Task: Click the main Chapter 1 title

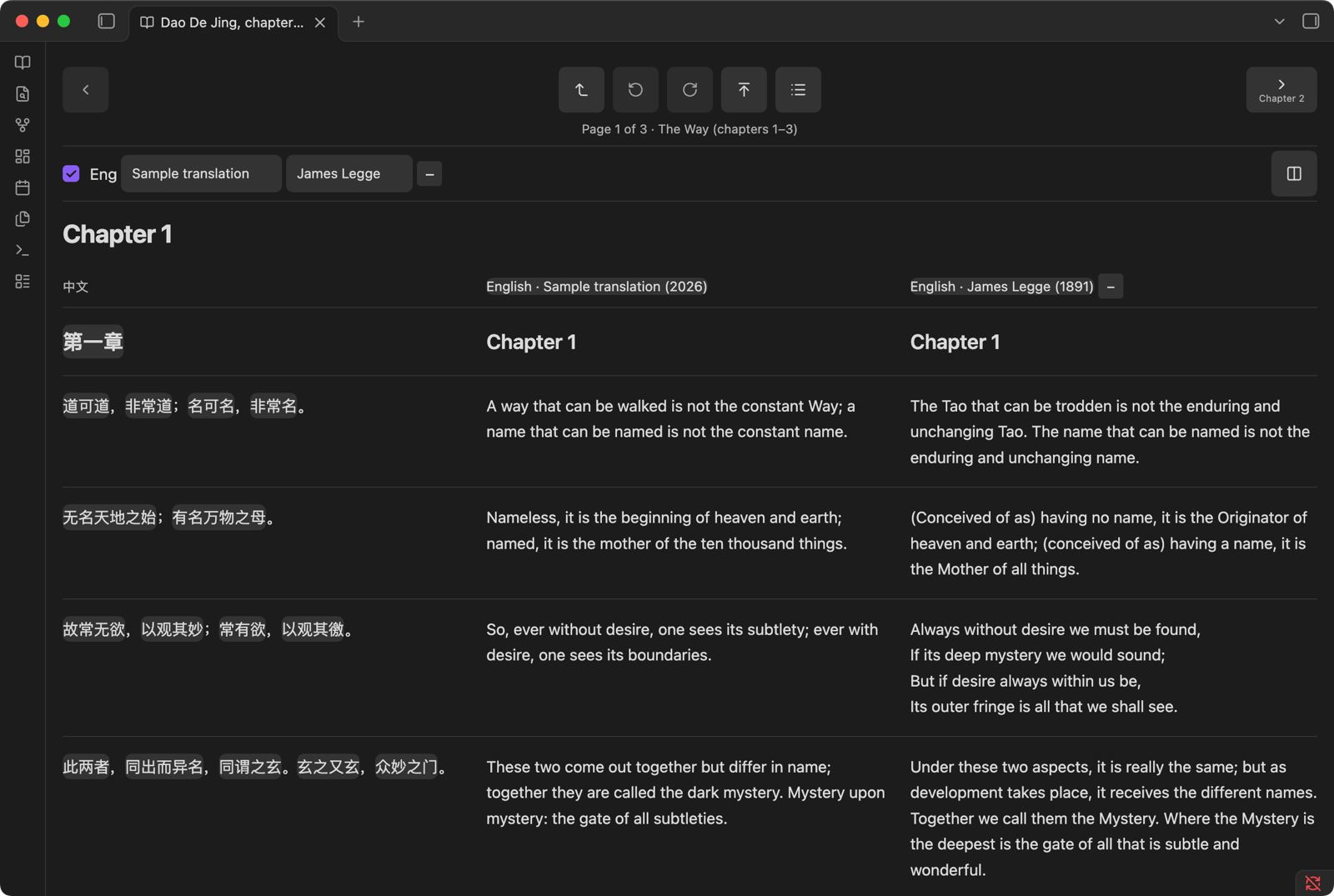Action: click(x=118, y=234)
